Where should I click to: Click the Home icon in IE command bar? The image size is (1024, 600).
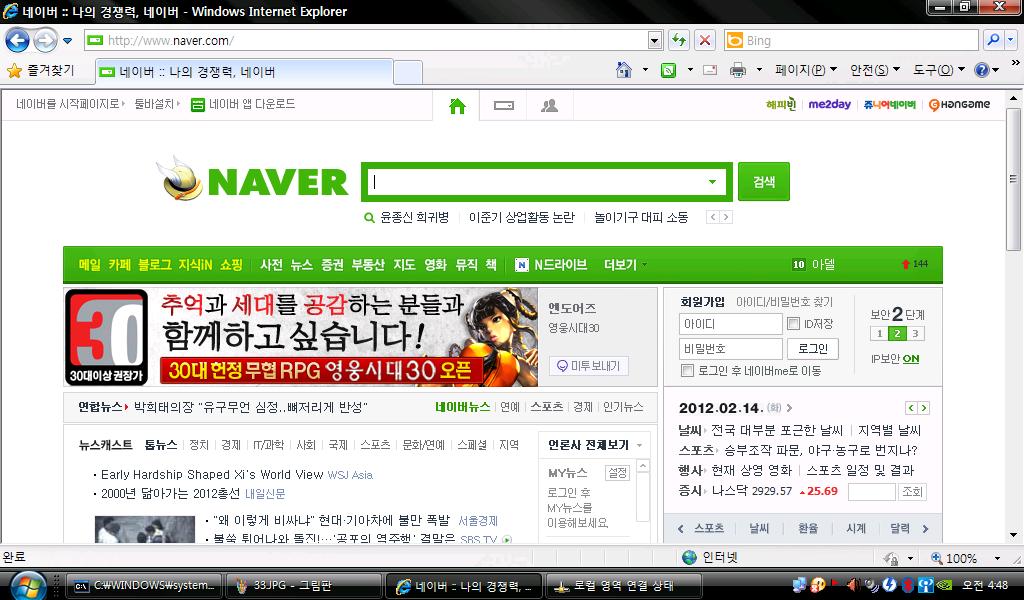click(624, 69)
